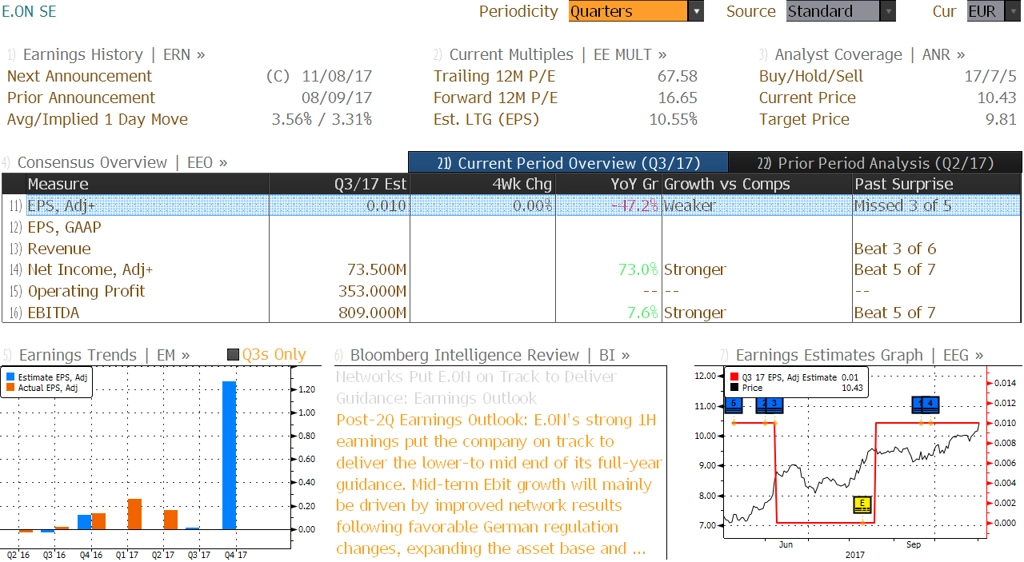Open Earnings History | ERN link
Viewport: 1024px width, 562px height.
click(x=114, y=55)
